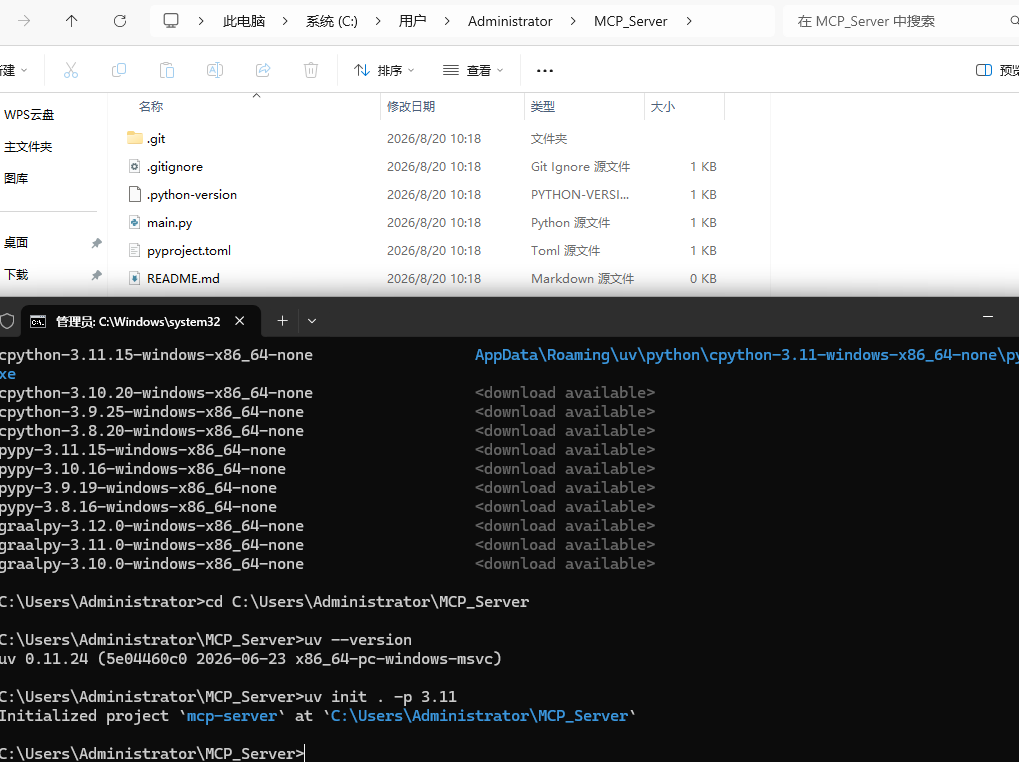Expand chevron after 系统 (C:) in path
Screen dimensions: 1019x762
[378, 21]
